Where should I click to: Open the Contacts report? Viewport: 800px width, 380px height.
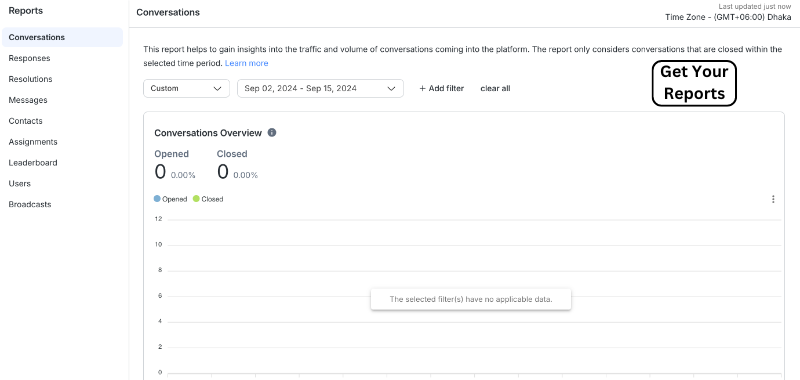click(x=26, y=121)
